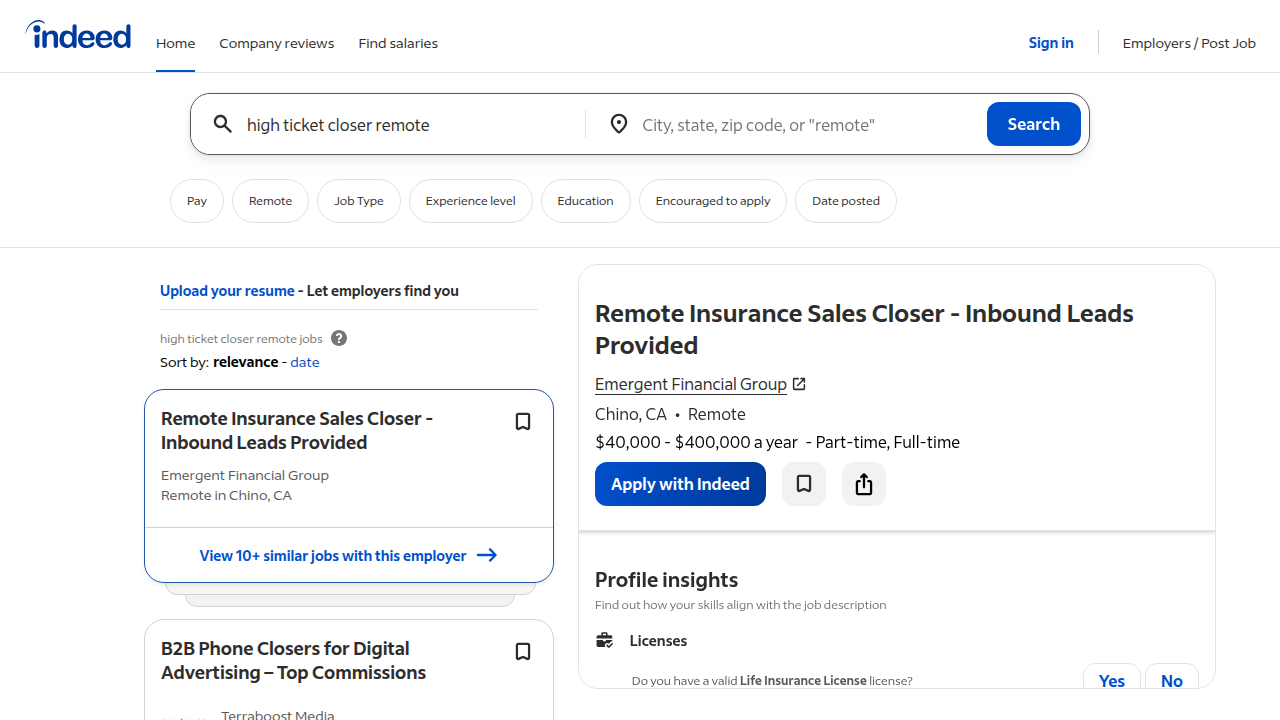The width and height of the screenshot is (1280, 720).
Task: Open the Pay filter dropdown
Action: point(197,201)
